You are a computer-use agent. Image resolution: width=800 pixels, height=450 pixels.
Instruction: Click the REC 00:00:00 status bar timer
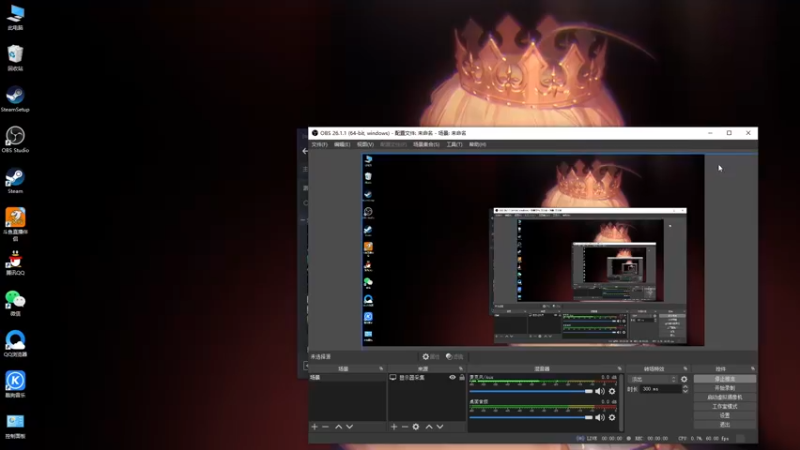coord(647,438)
